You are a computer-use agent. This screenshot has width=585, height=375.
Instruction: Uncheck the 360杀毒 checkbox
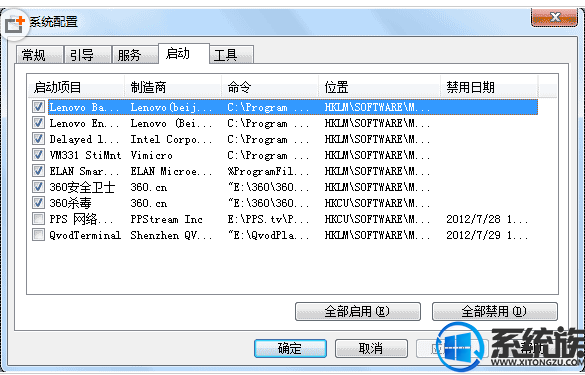(38, 203)
